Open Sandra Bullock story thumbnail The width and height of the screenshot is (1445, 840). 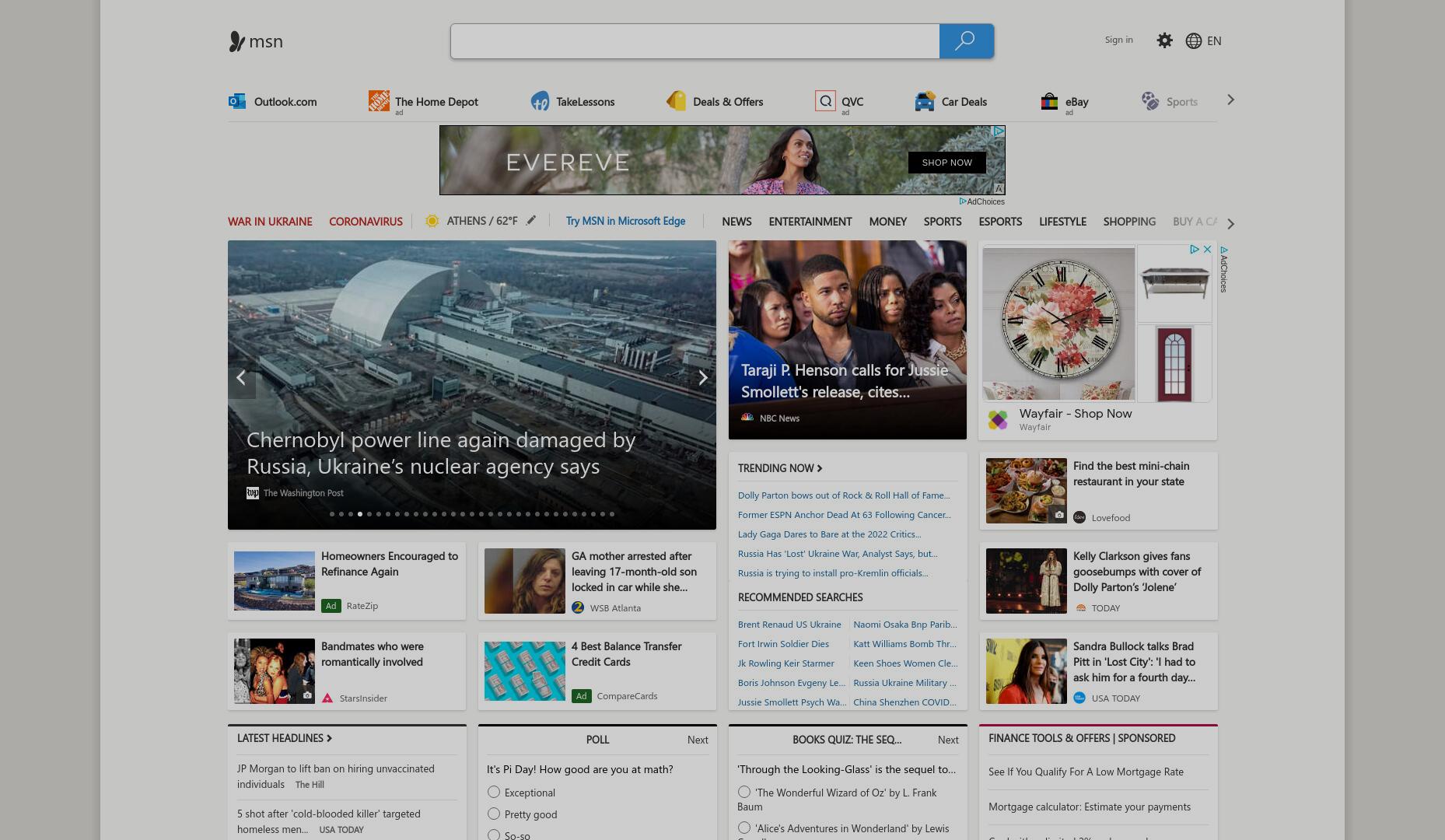click(x=1026, y=671)
